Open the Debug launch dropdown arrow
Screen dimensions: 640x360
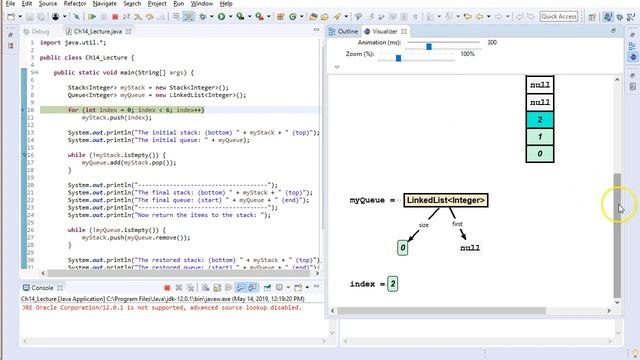[211, 17]
